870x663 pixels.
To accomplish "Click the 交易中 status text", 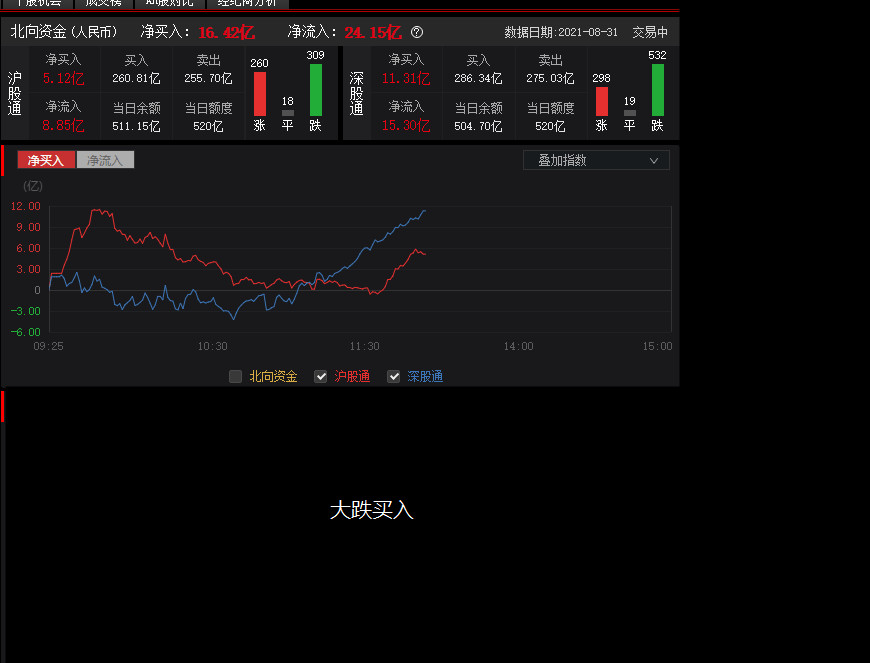I will pos(650,32).
